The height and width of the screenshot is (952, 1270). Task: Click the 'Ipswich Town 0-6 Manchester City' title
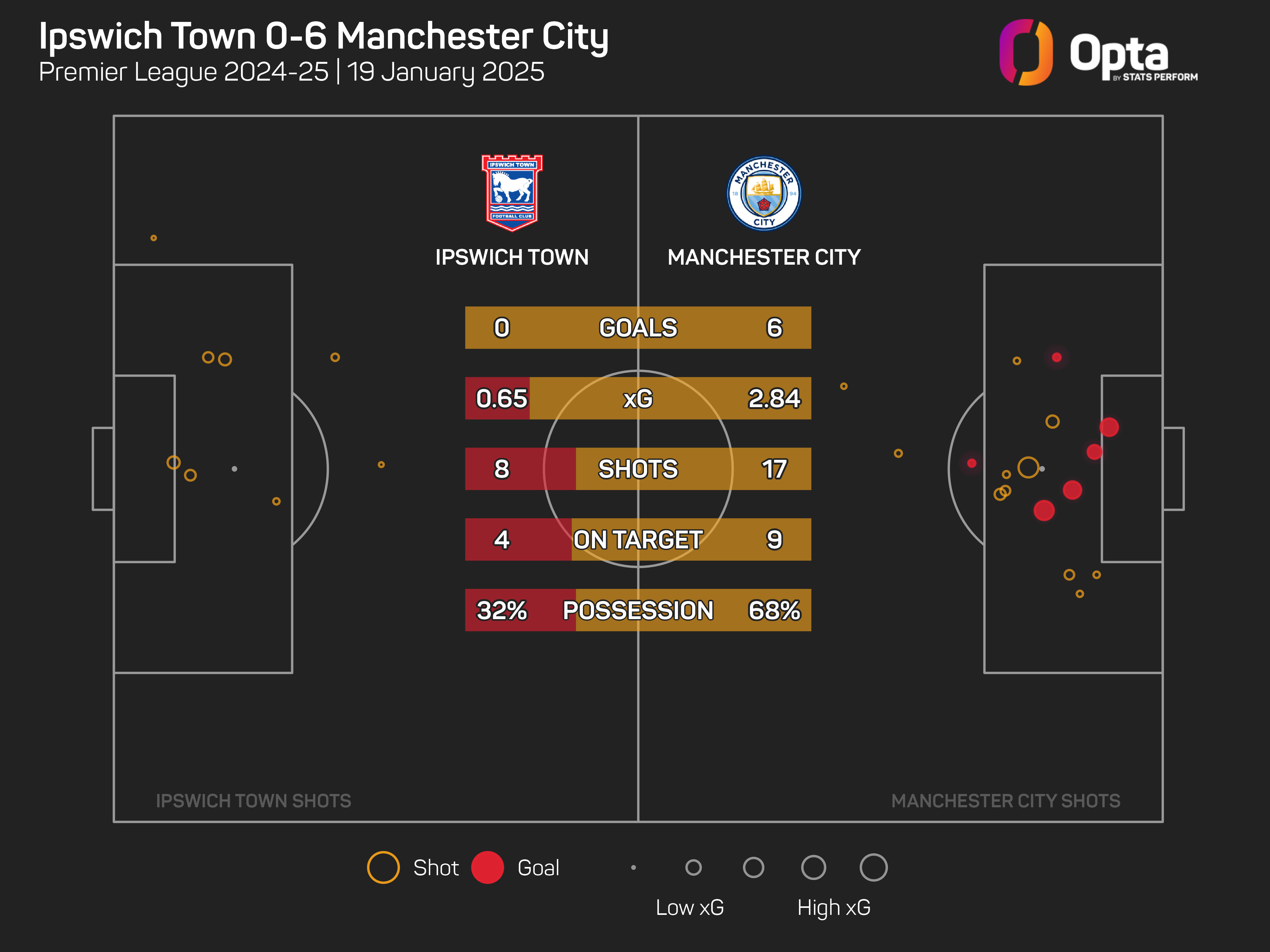[x=323, y=36]
